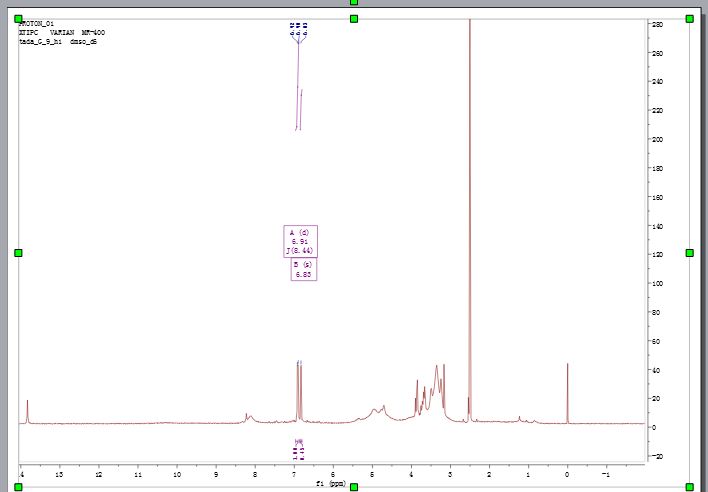Click the 0 tick label on ppm axis
The image size is (708, 492).
coord(567,474)
